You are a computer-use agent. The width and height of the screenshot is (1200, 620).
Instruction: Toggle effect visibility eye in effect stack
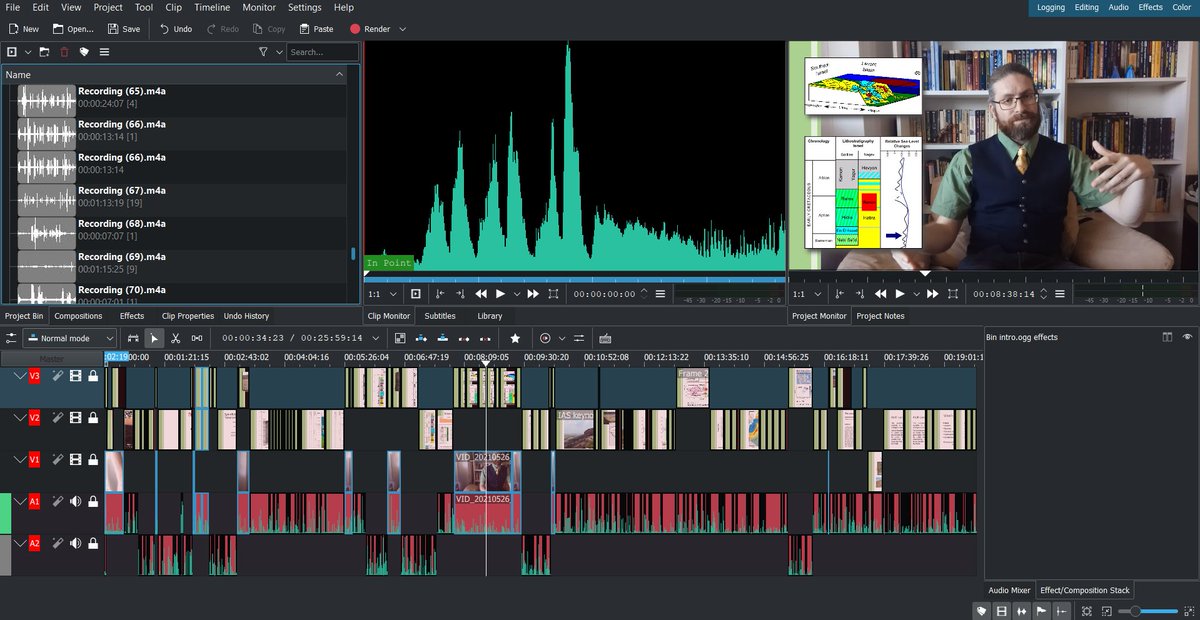click(1188, 337)
